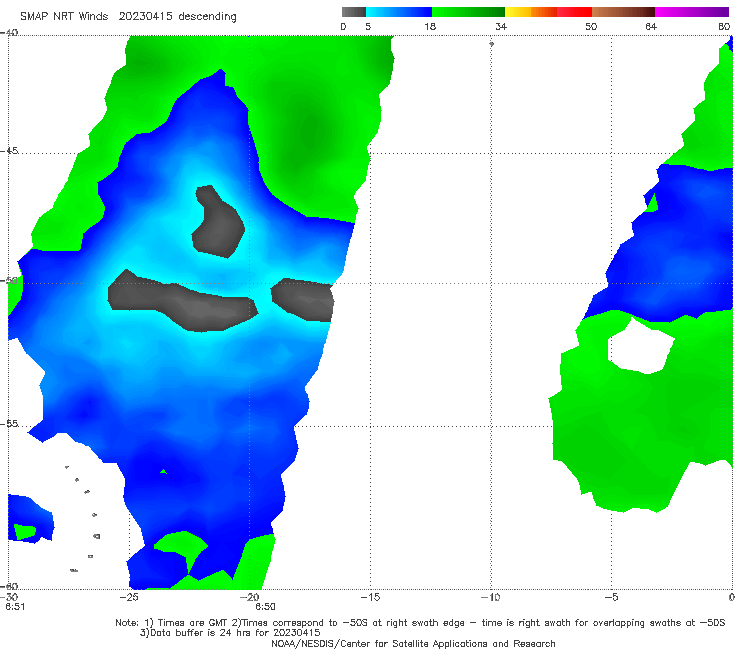
Task: Click the color bar label '18'
Action: coord(430,26)
